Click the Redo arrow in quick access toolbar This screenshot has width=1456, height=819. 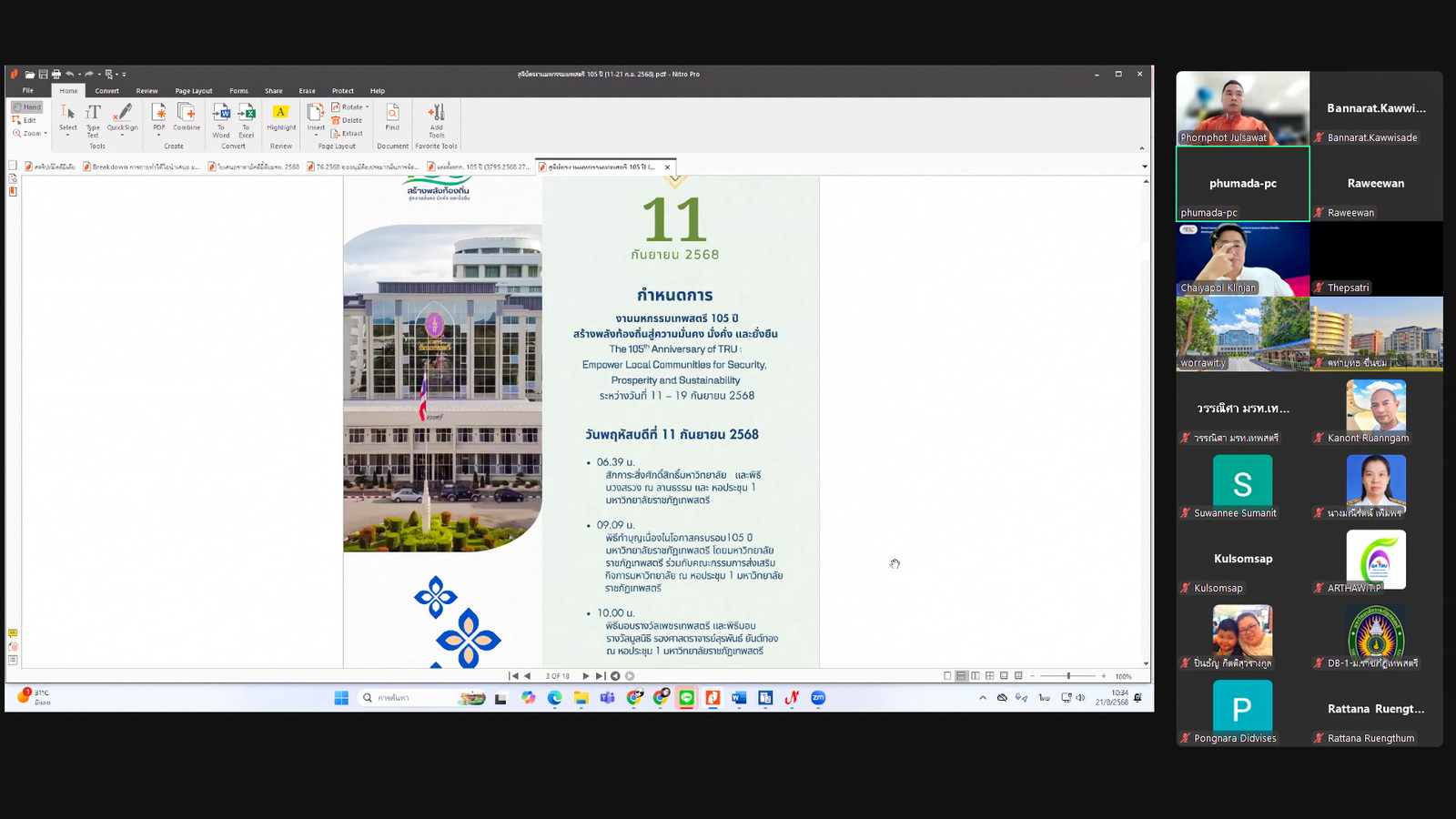pyautogui.click(x=89, y=75)
